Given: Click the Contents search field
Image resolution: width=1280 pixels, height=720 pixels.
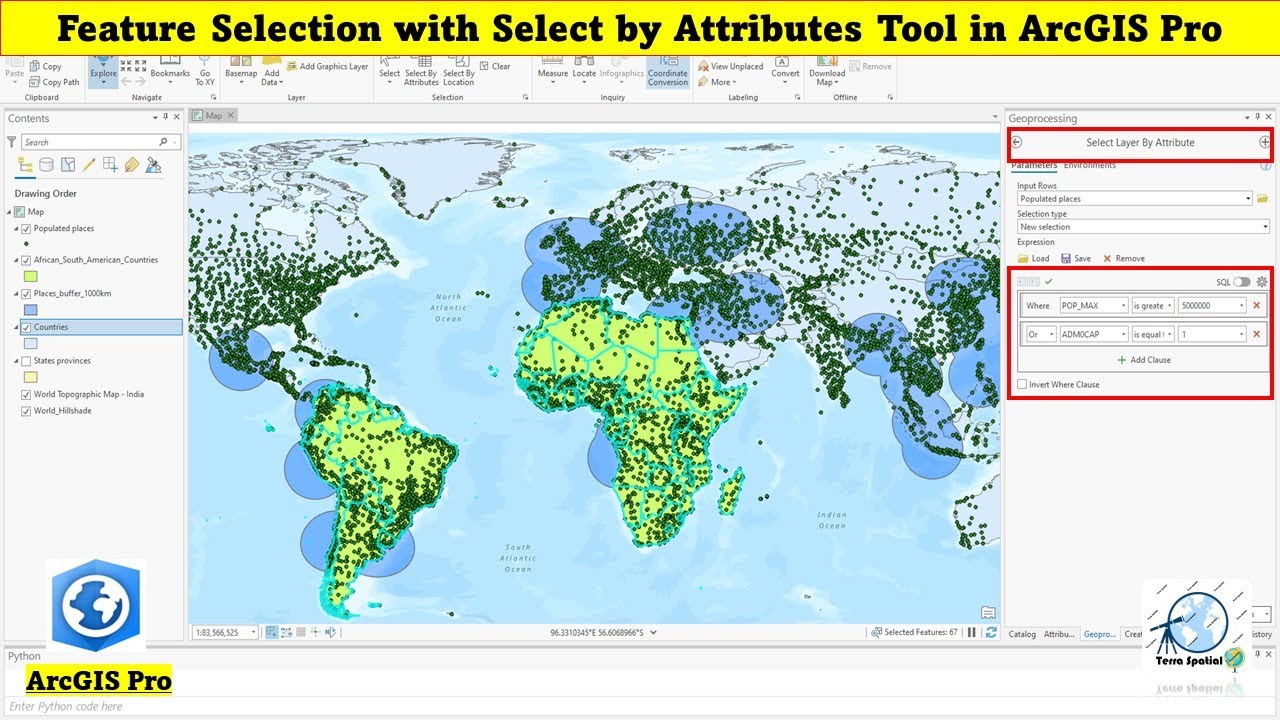Looking at the screenshot, I should tap(100, 142).
